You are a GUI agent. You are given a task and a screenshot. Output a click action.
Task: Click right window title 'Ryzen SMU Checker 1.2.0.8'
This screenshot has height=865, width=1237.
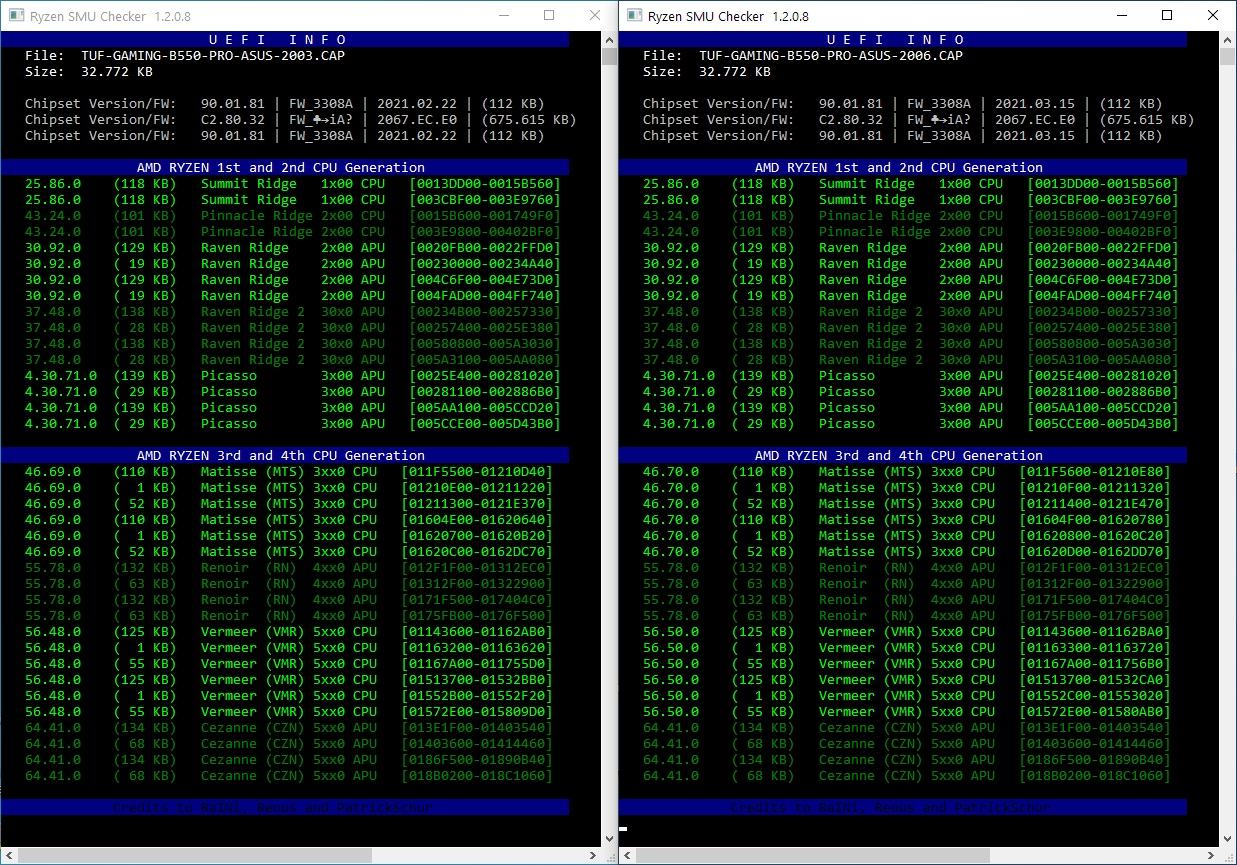tap(729, 16)
